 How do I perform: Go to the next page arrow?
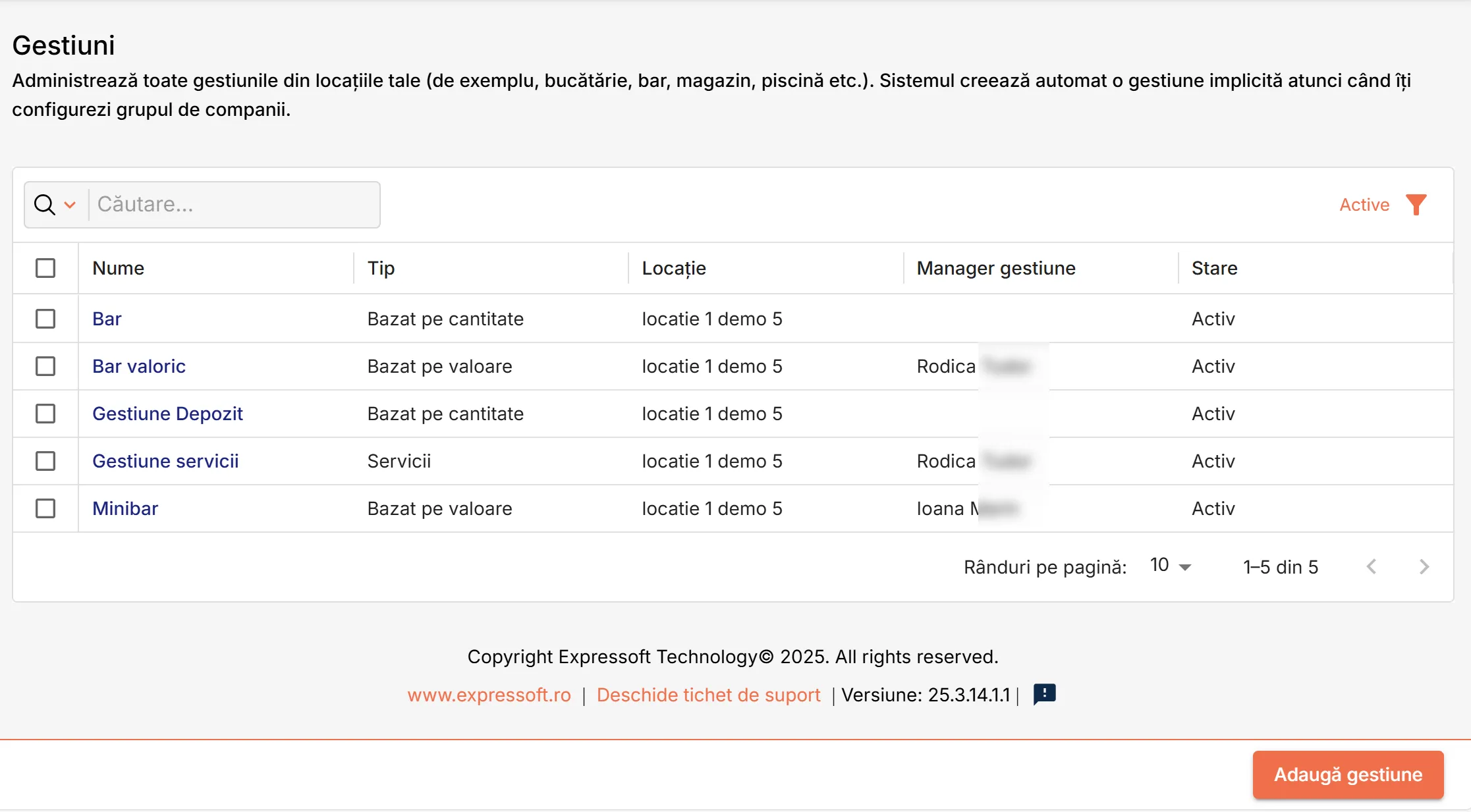point(1424,566)
